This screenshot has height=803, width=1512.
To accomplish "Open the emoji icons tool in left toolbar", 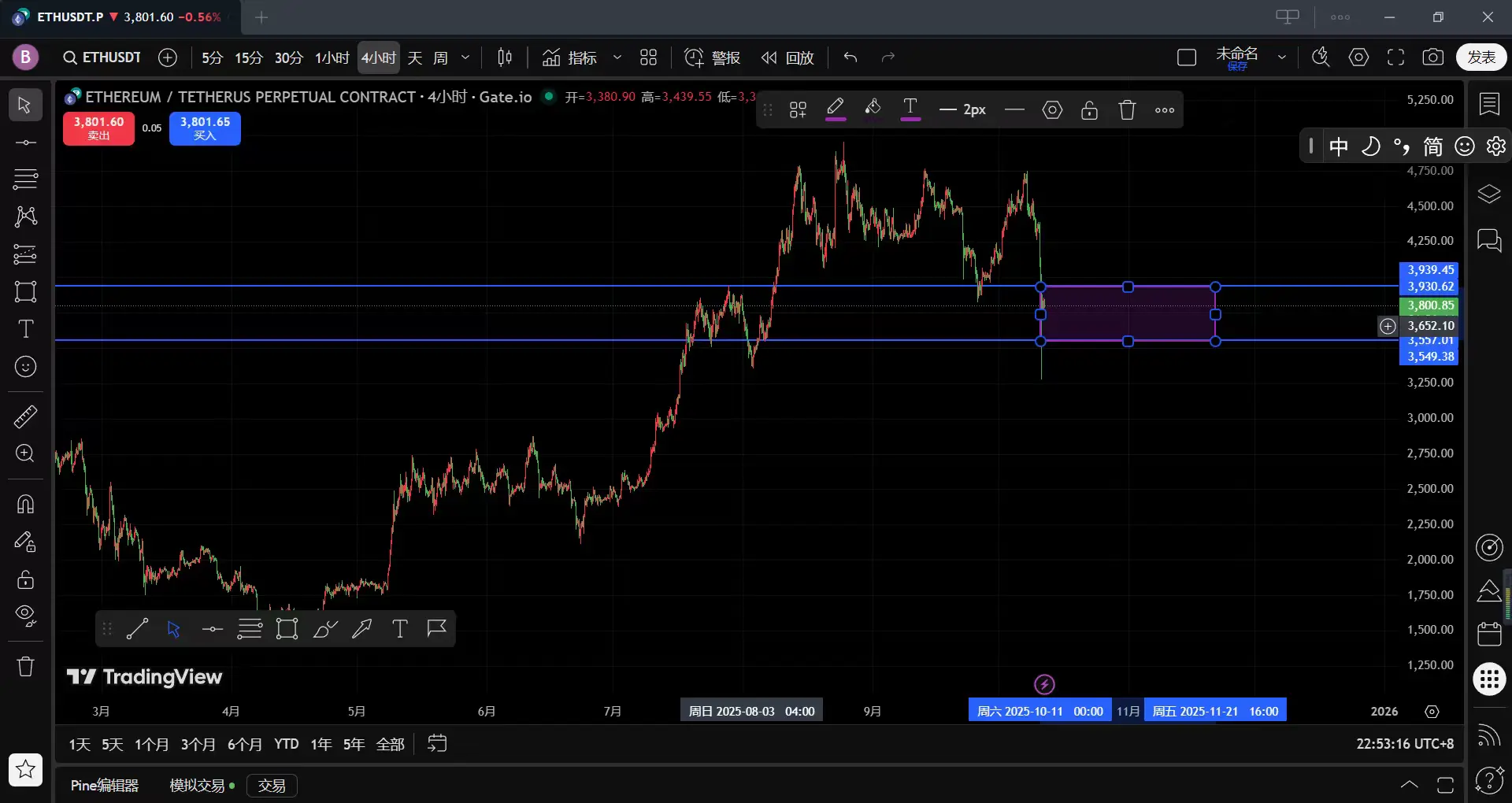I will 25,367.
